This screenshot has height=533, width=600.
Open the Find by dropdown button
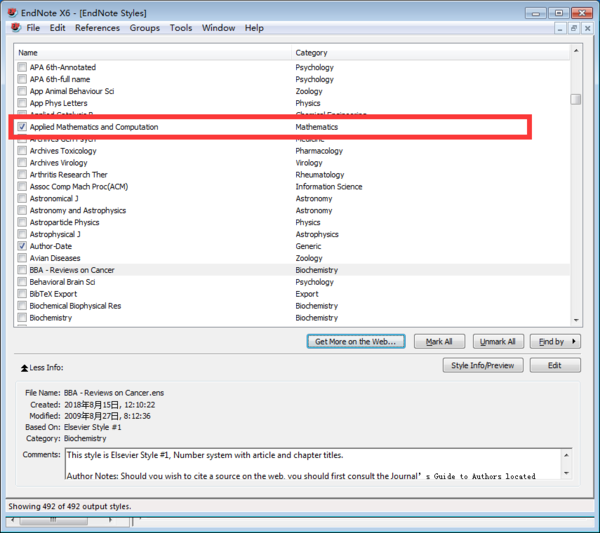(555, 341)
